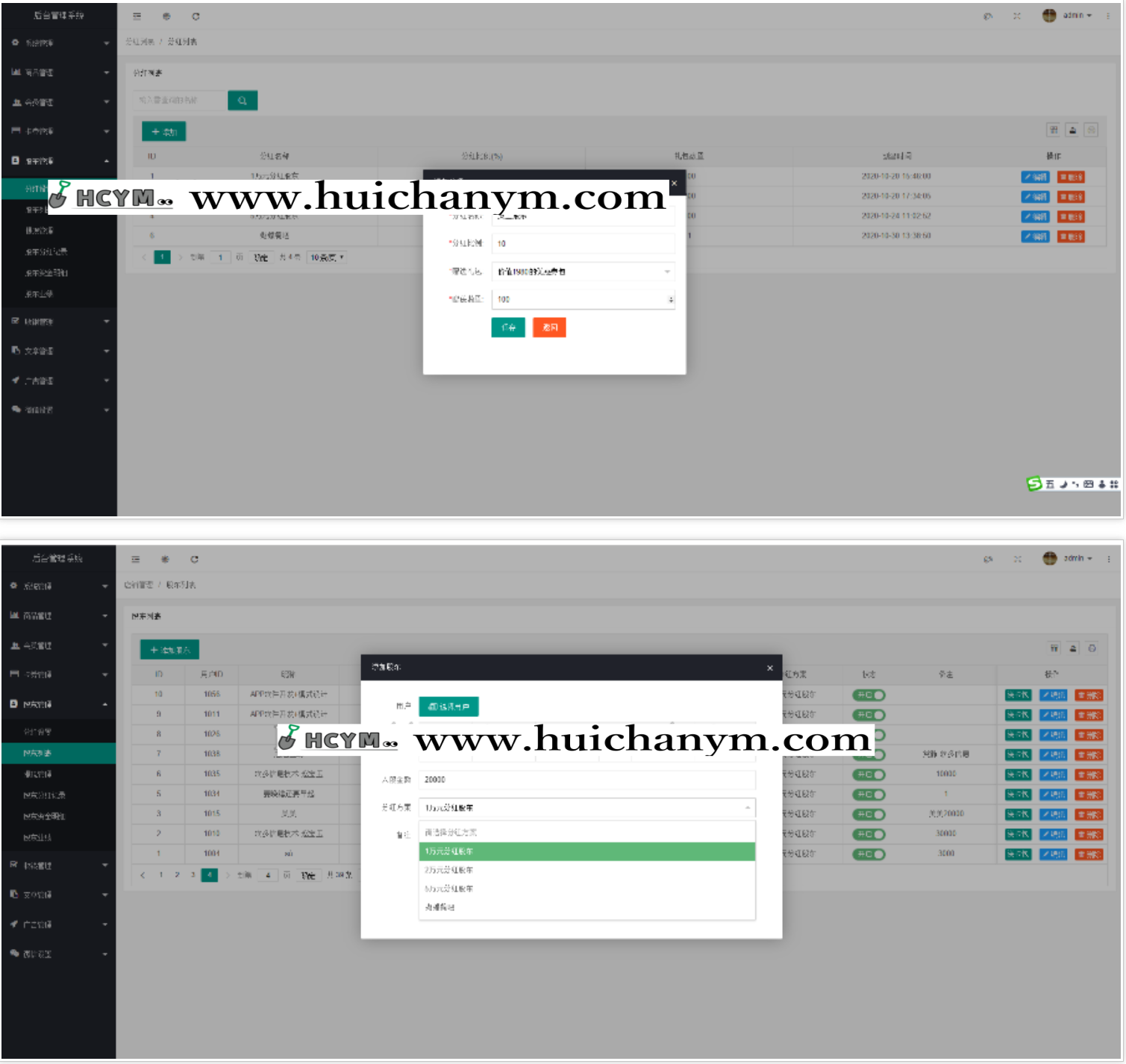Toggle status switch for row ID 10
This screenshot has width=1126, height=1064.
(x=869, y=695)
